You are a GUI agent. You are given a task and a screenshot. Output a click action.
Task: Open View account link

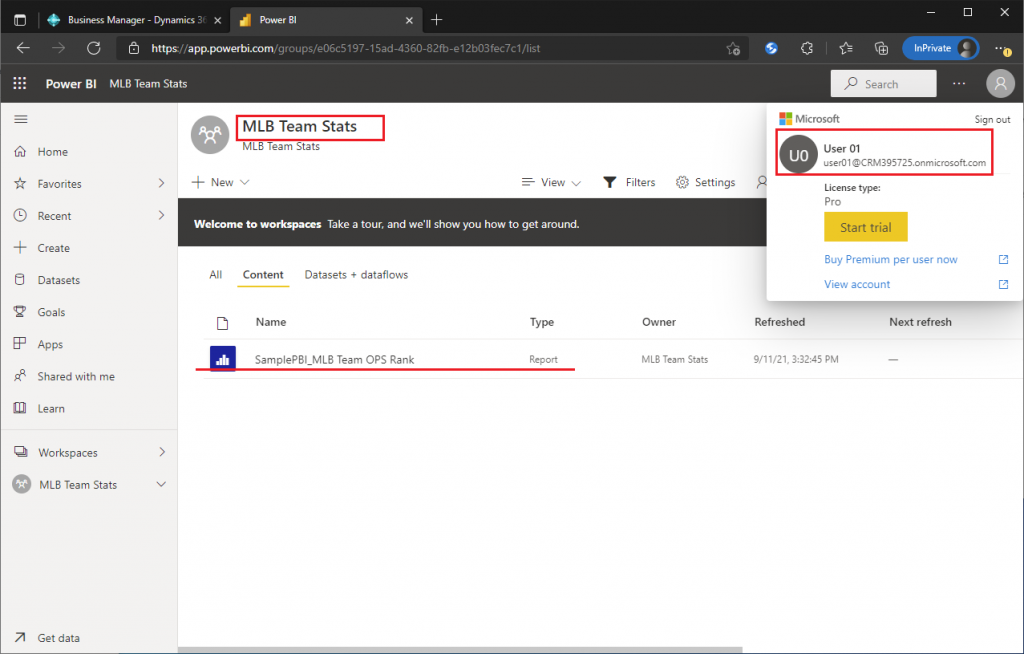pos(857,284)
